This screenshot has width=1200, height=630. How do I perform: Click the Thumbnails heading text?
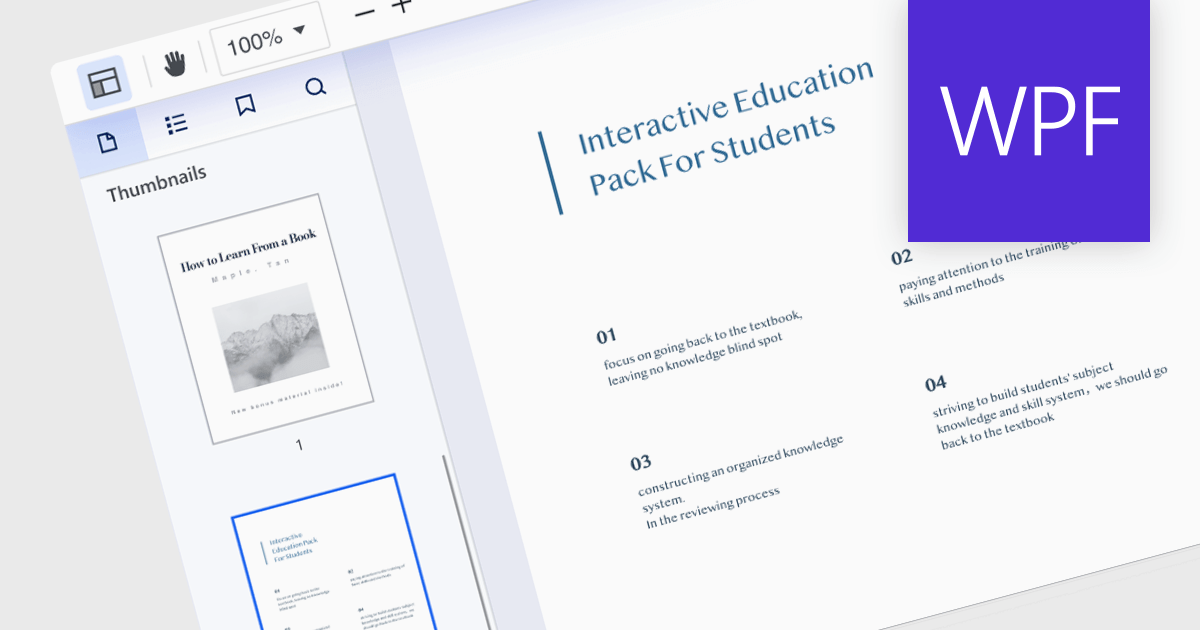point(155,183)
